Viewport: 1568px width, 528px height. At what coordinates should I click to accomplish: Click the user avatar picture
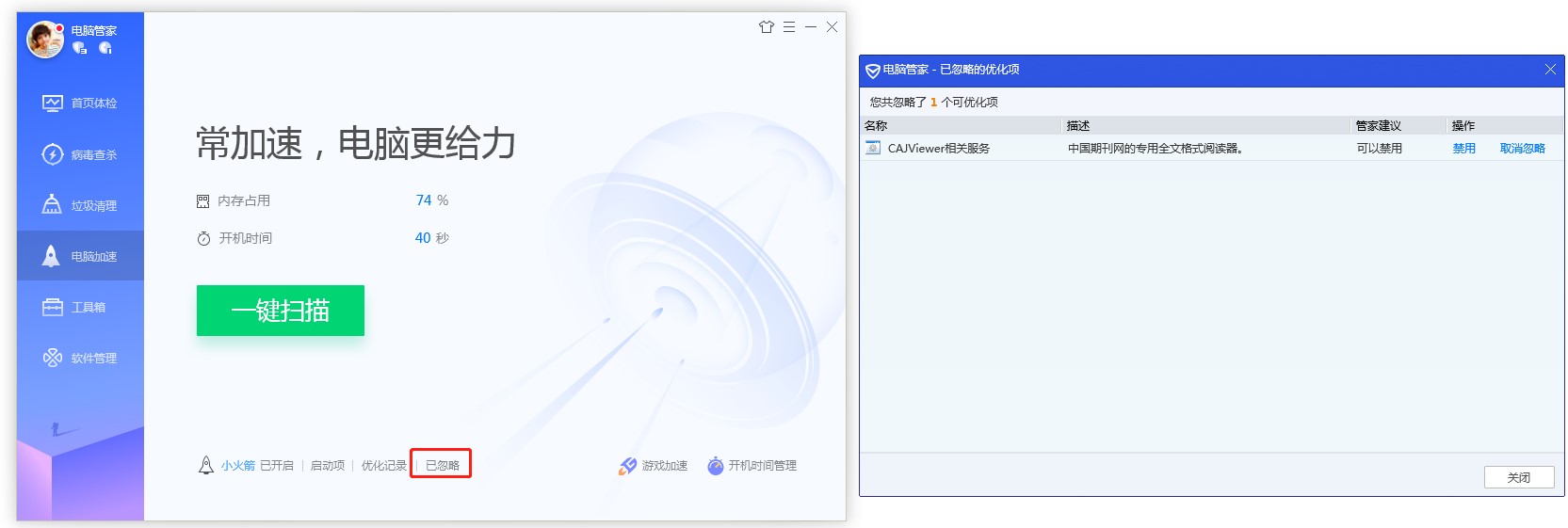coord(44,39)
